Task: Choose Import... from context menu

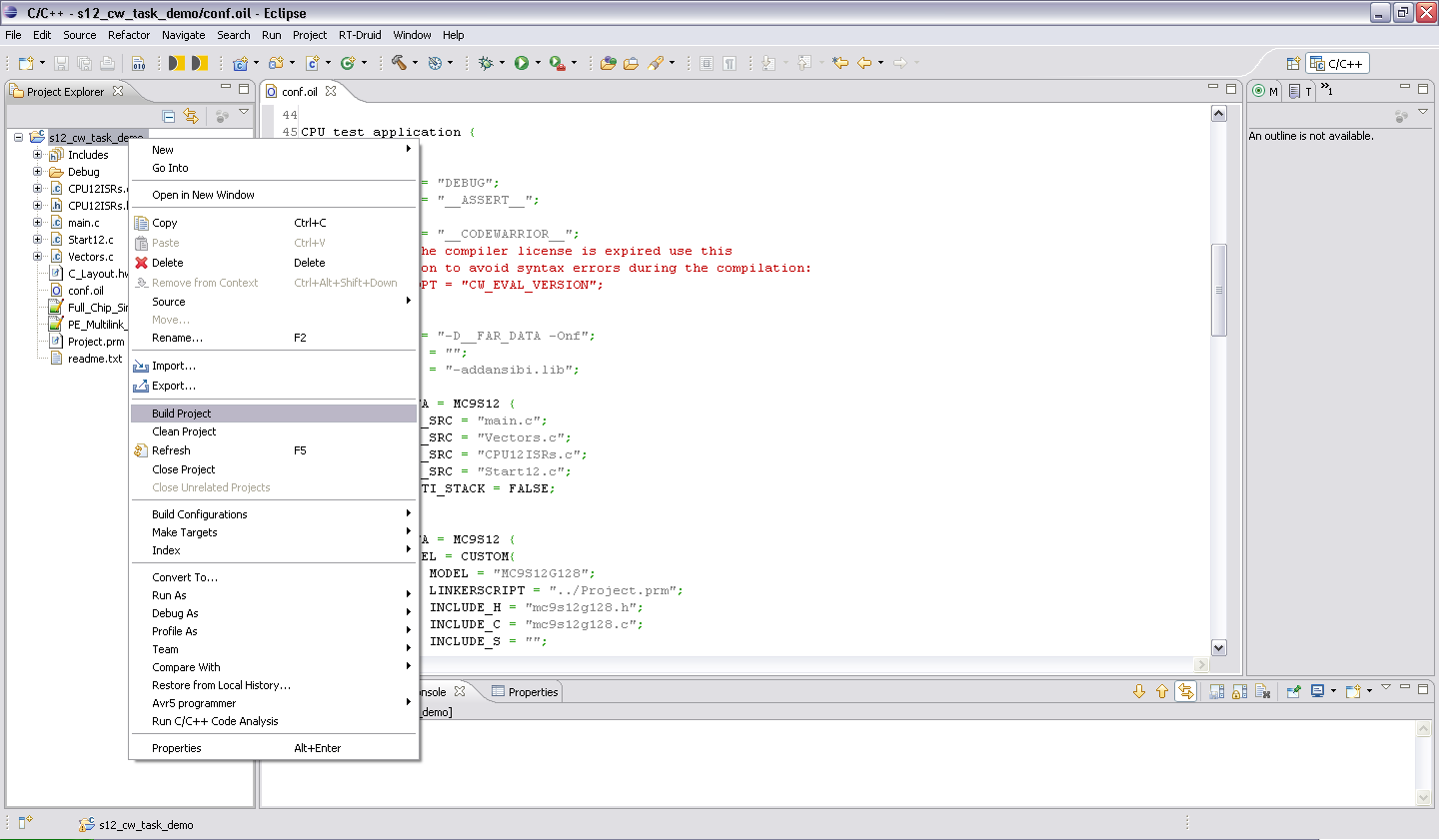Action: pyautogui.click(x=274, y=366)
